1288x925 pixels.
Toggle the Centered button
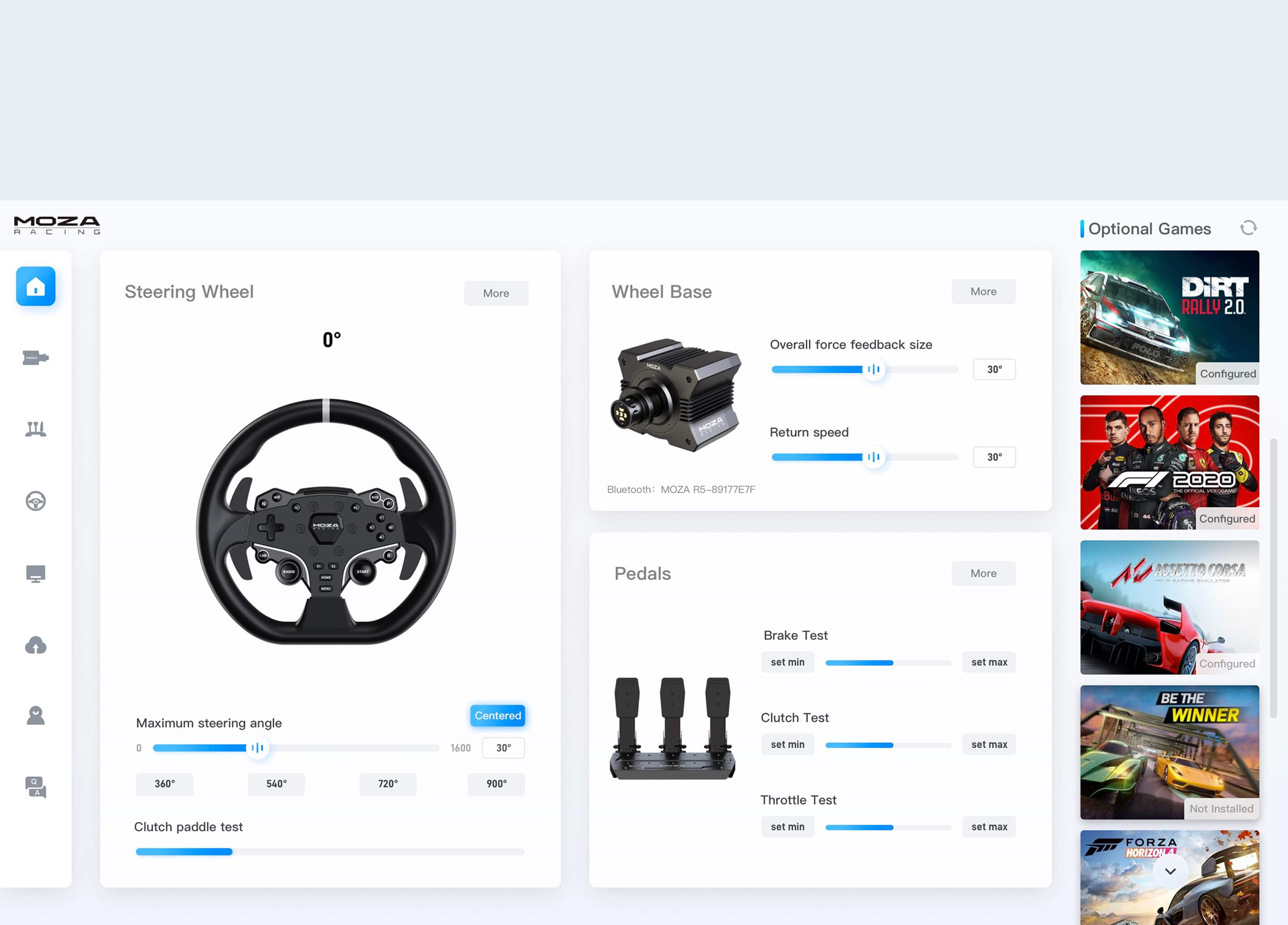point(497,716)
